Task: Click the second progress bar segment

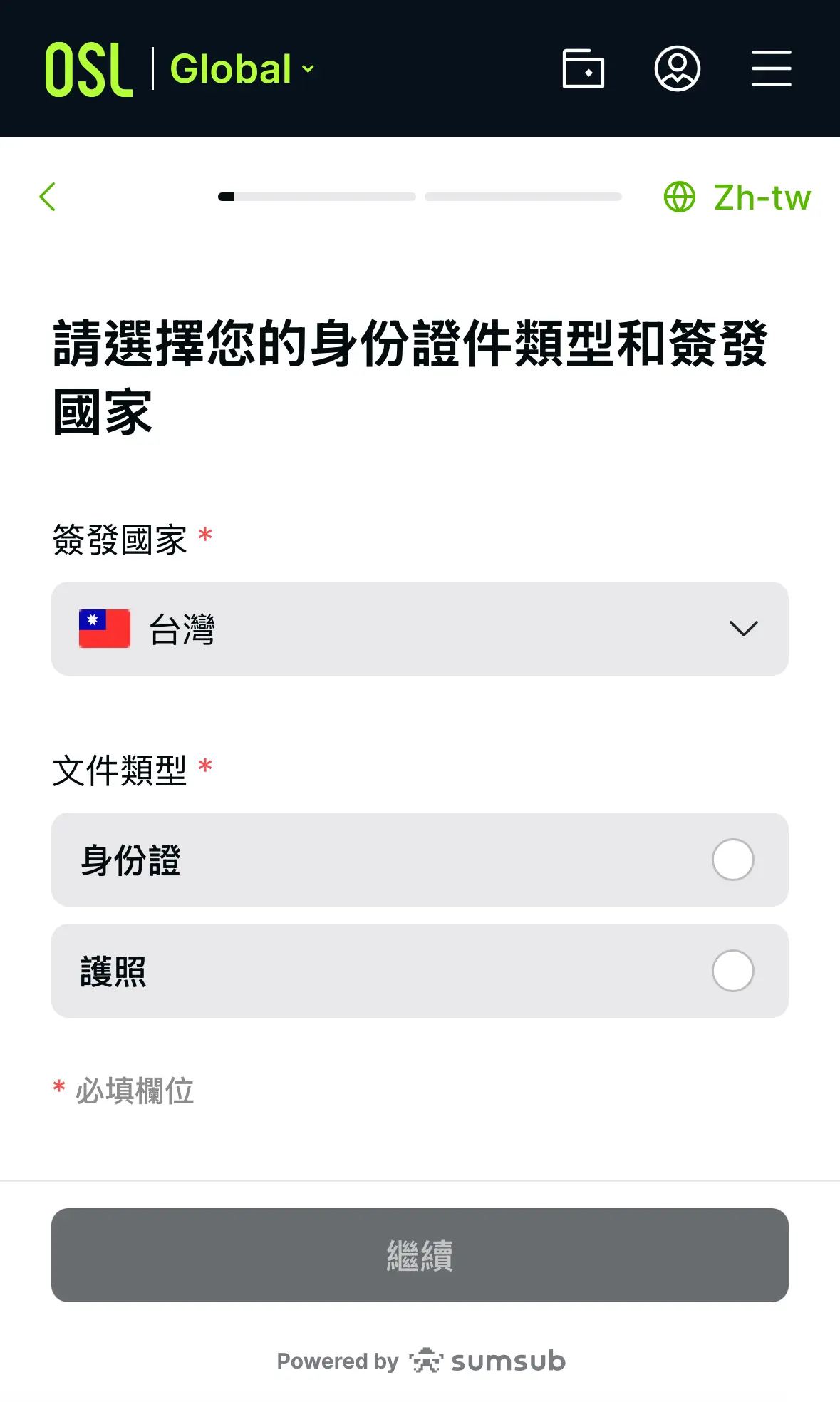Action: coord(523,197)
